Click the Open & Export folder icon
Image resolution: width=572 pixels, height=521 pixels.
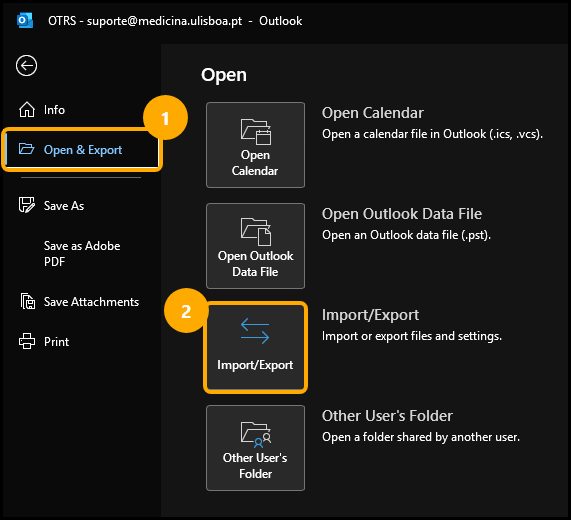point(27,149)
